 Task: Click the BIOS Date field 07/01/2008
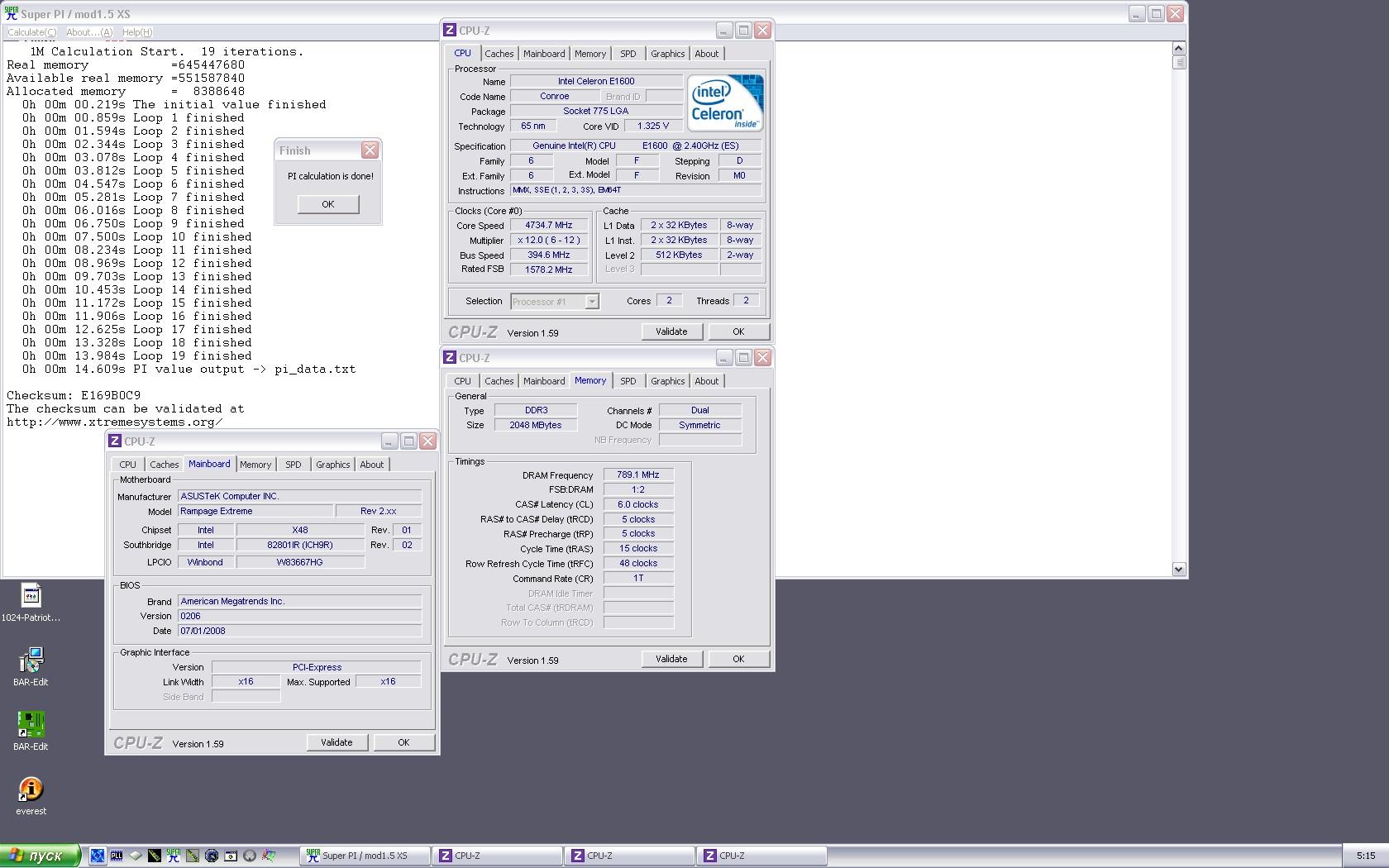[300, 631]
